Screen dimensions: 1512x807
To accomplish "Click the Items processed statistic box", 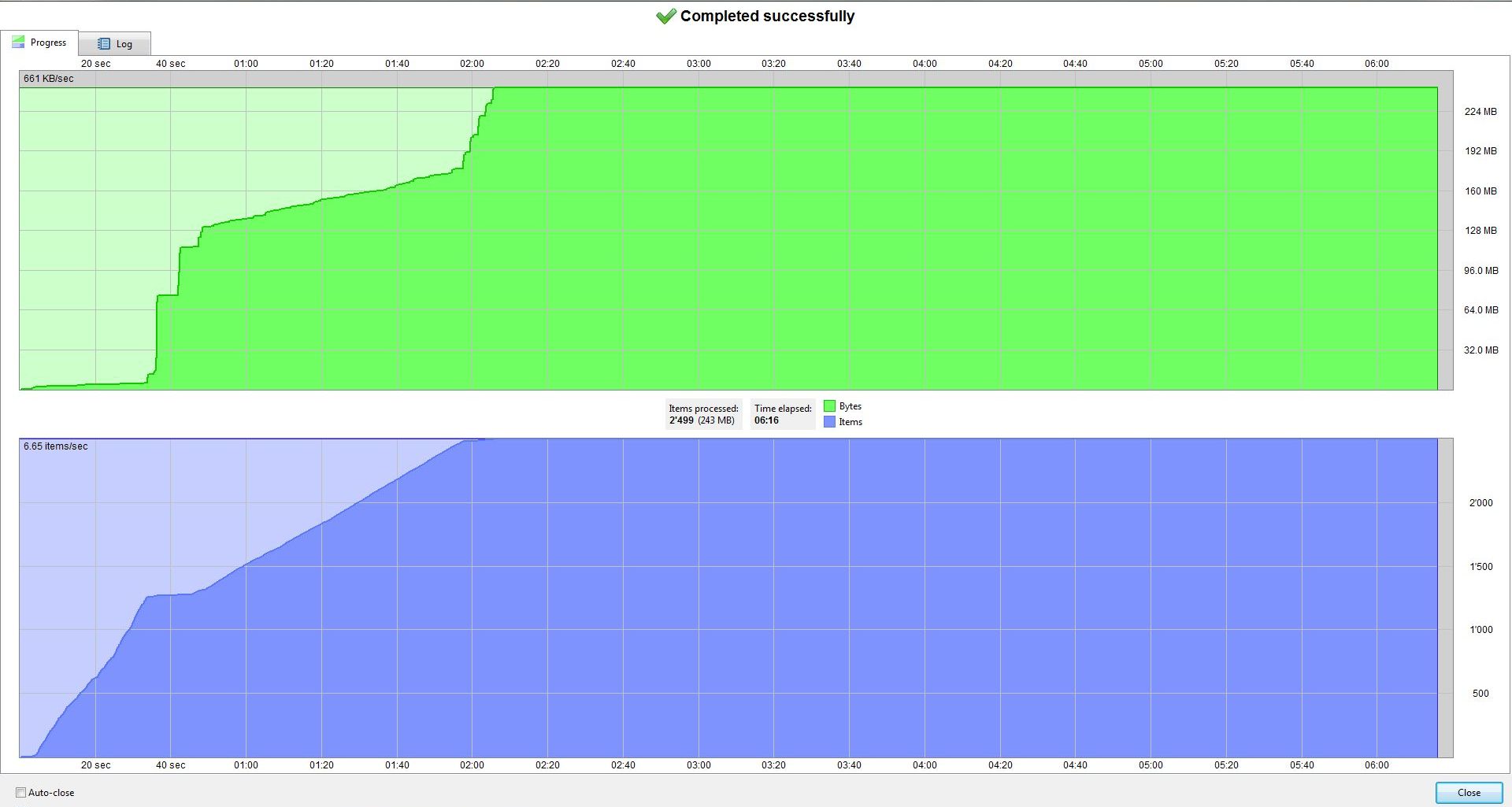I will (703, 414).
